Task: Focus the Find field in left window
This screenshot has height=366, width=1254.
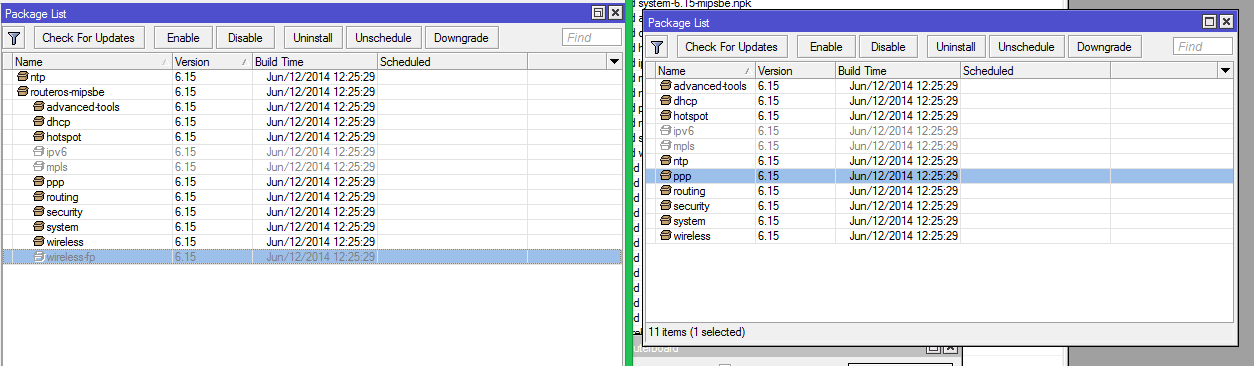Action: click(592, 38)
